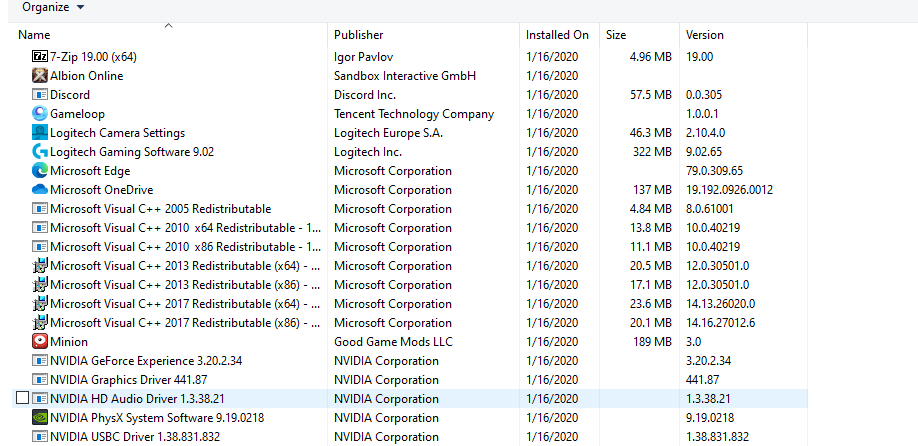Screen dimensions: 918x446
Task: Click the Minion program icon
Action: [39, 342]
